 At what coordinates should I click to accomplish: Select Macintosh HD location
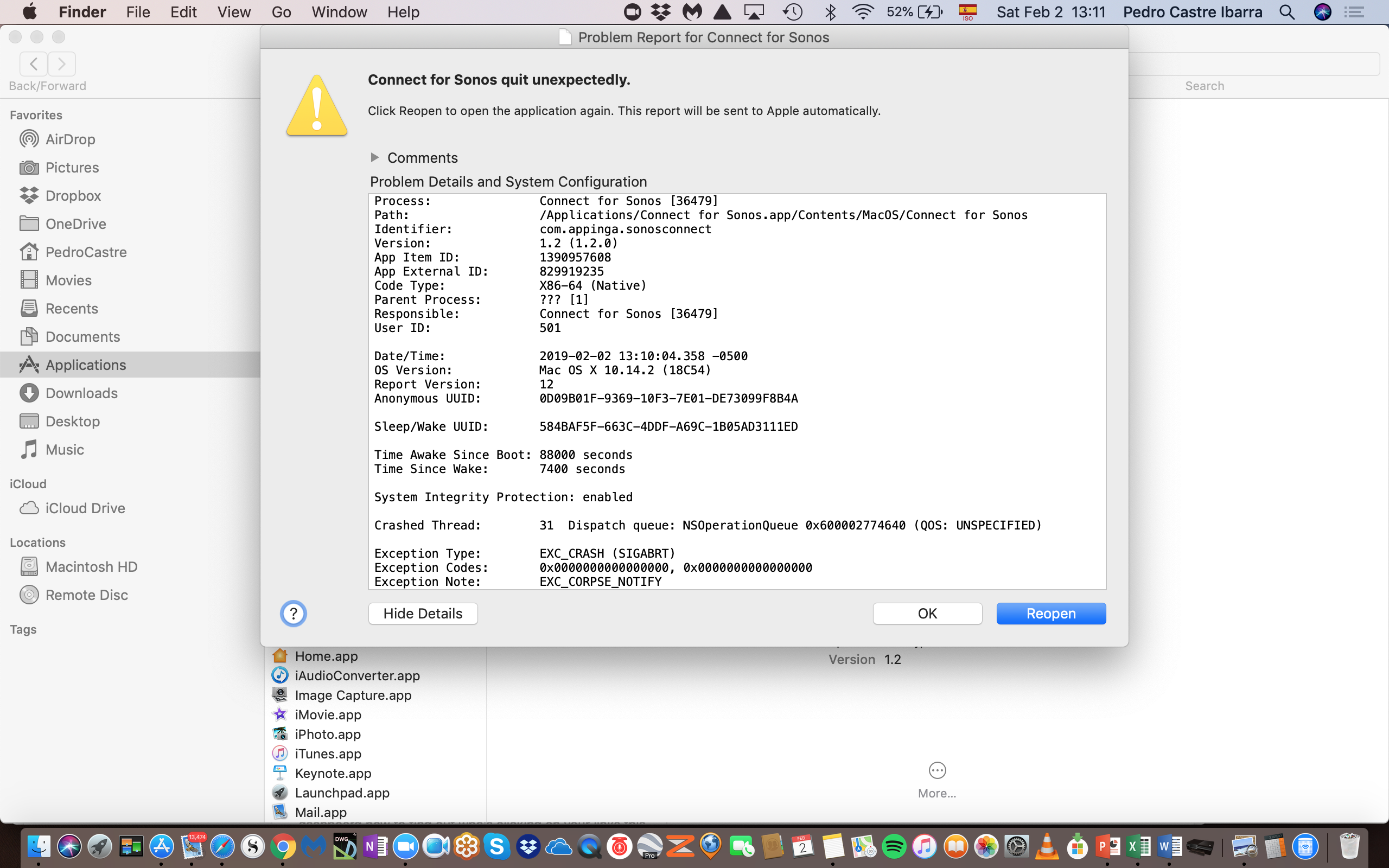[x=91, y=566]
